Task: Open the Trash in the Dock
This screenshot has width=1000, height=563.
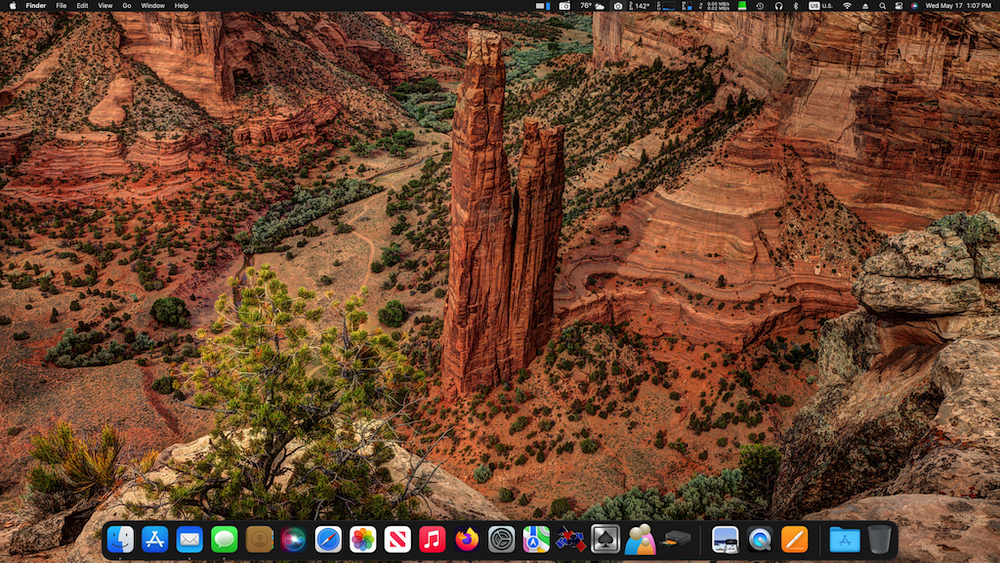Action: tap(879, 539)
